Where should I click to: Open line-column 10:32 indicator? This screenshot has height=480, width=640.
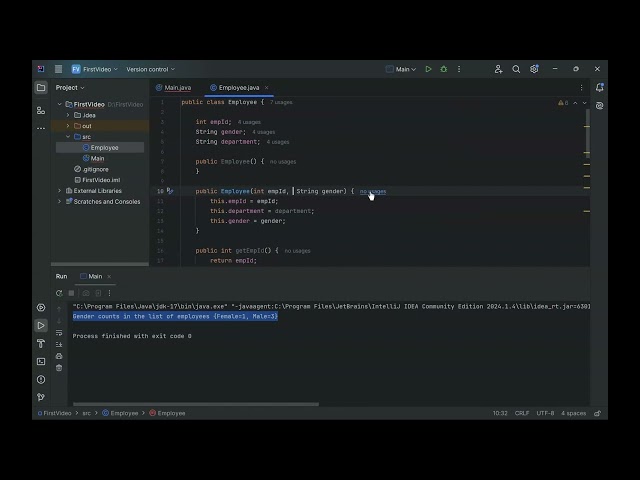(x=500, y=413)
